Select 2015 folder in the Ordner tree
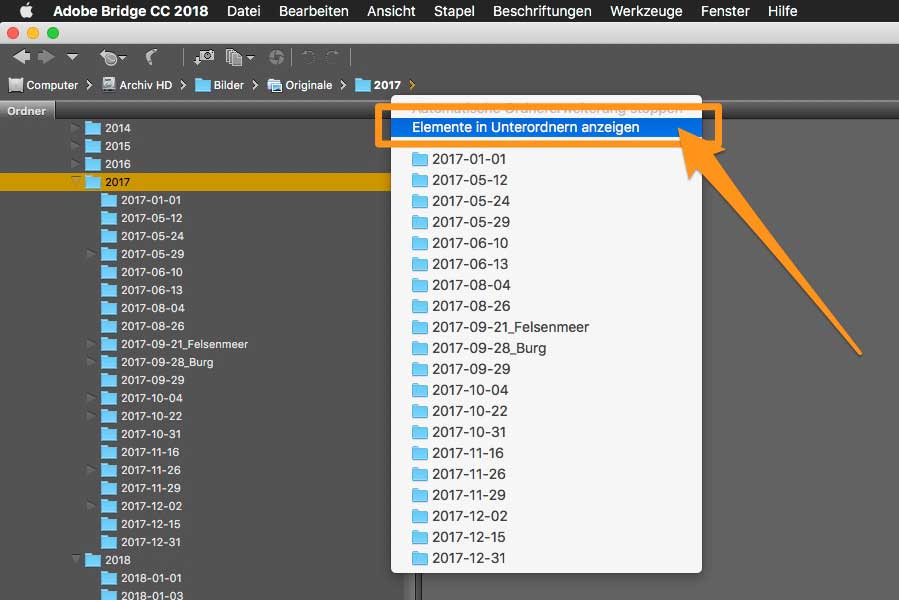Viewport: 899px width, 600px height. (x=107, y=146)
